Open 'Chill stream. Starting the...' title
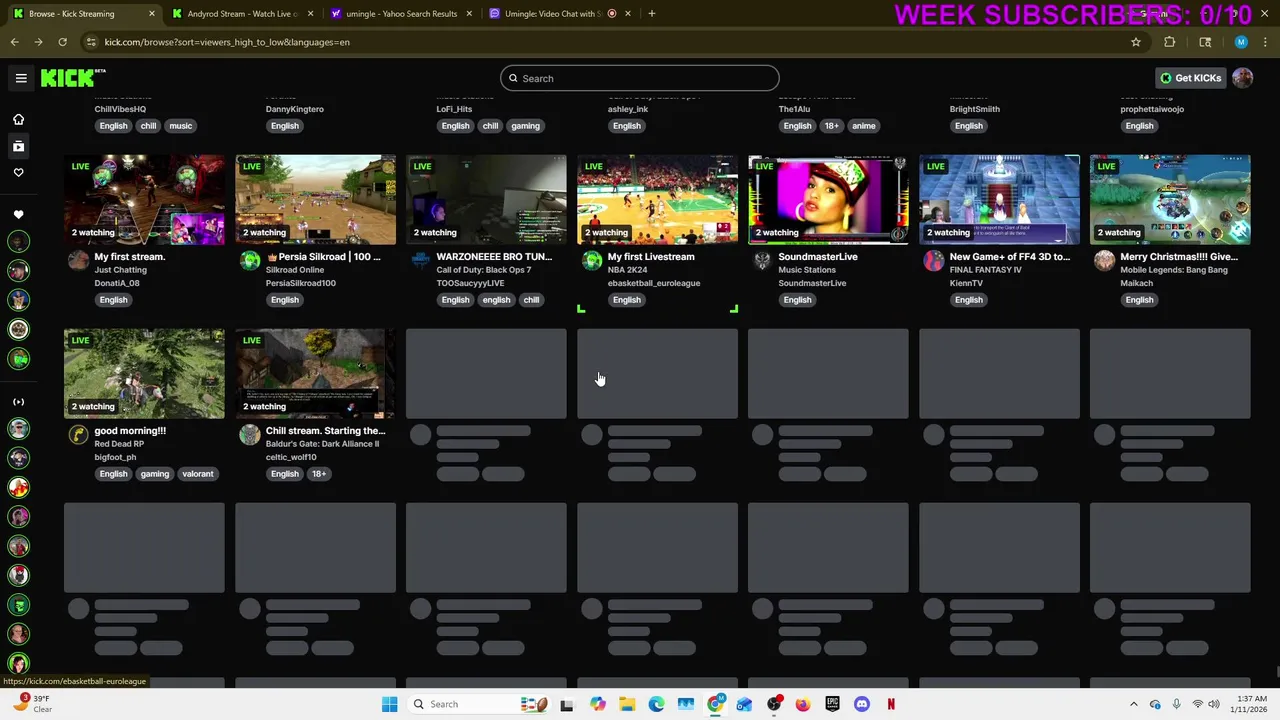The image size is (1280, 720). point(325,431)
